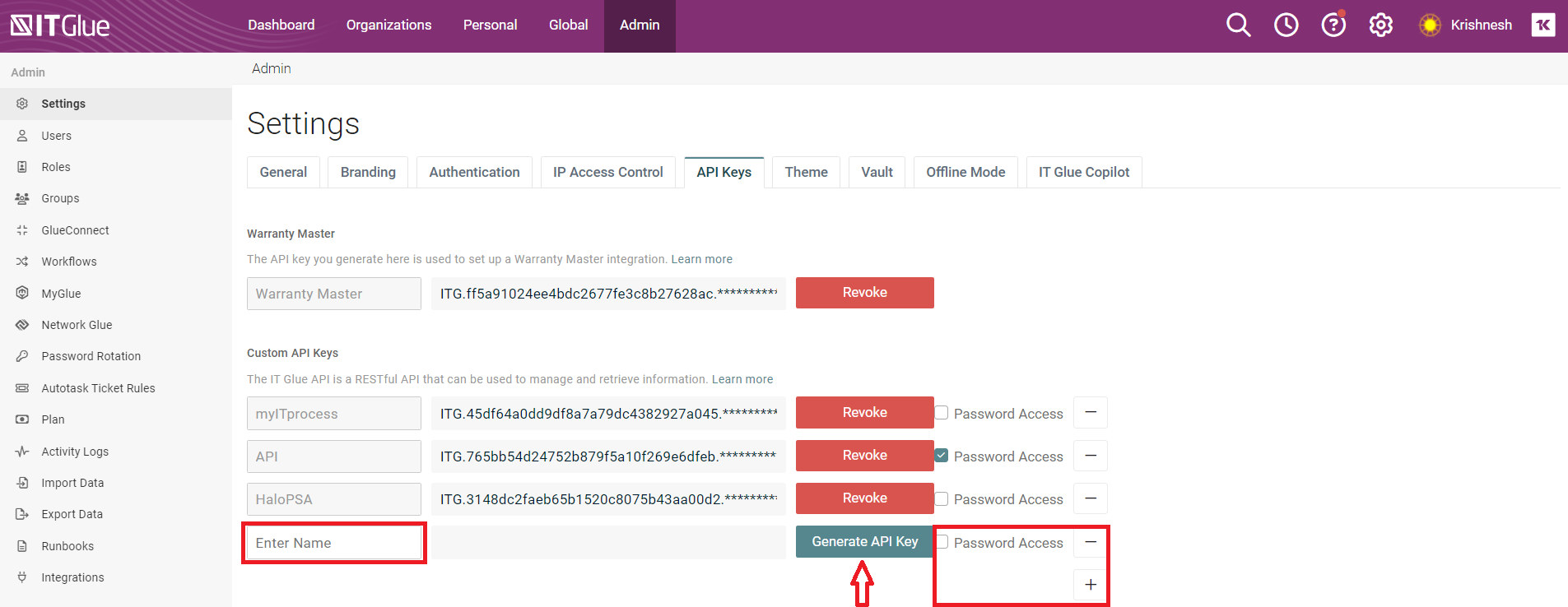Click the Autotask Ticket Rules icon

click(x=22, y=388)
